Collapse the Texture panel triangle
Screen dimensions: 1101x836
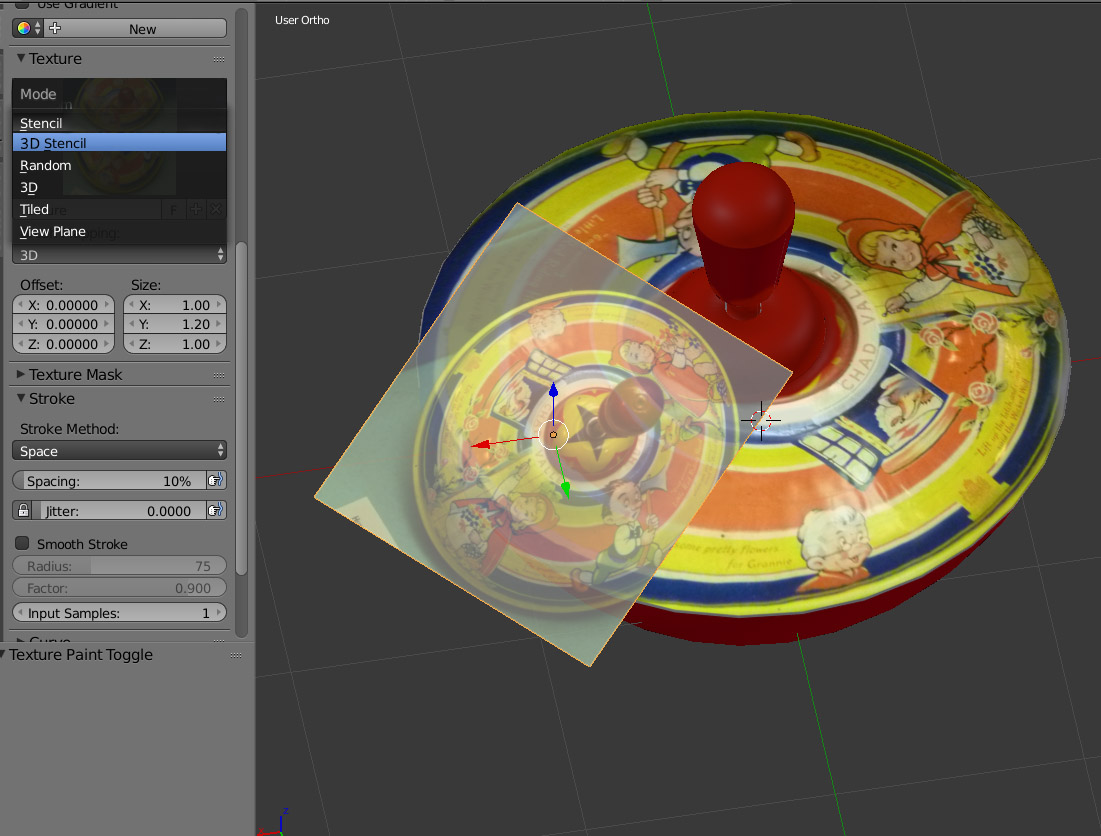click(21, 58)
